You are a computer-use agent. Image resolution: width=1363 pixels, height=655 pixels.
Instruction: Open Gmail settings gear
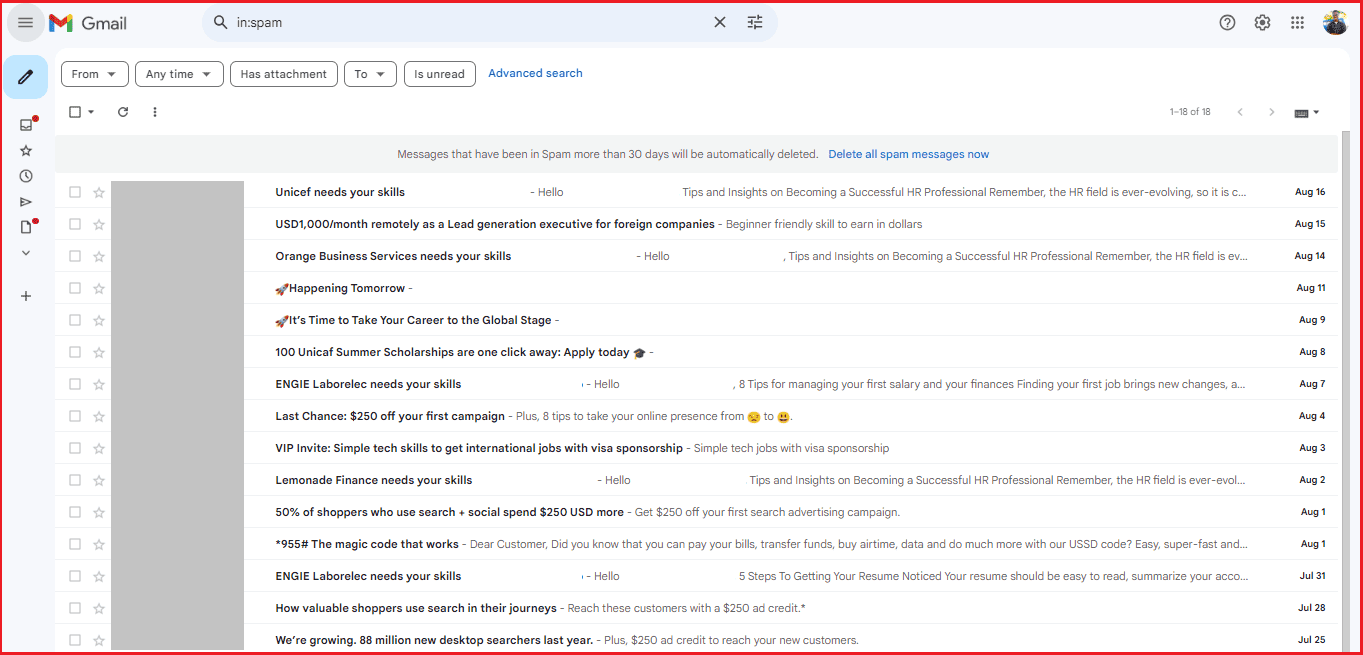pos(1261,21)
